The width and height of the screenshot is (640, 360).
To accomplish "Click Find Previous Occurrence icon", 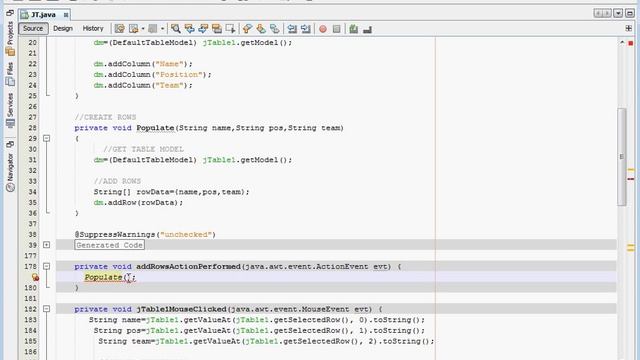I will [189, 29].
